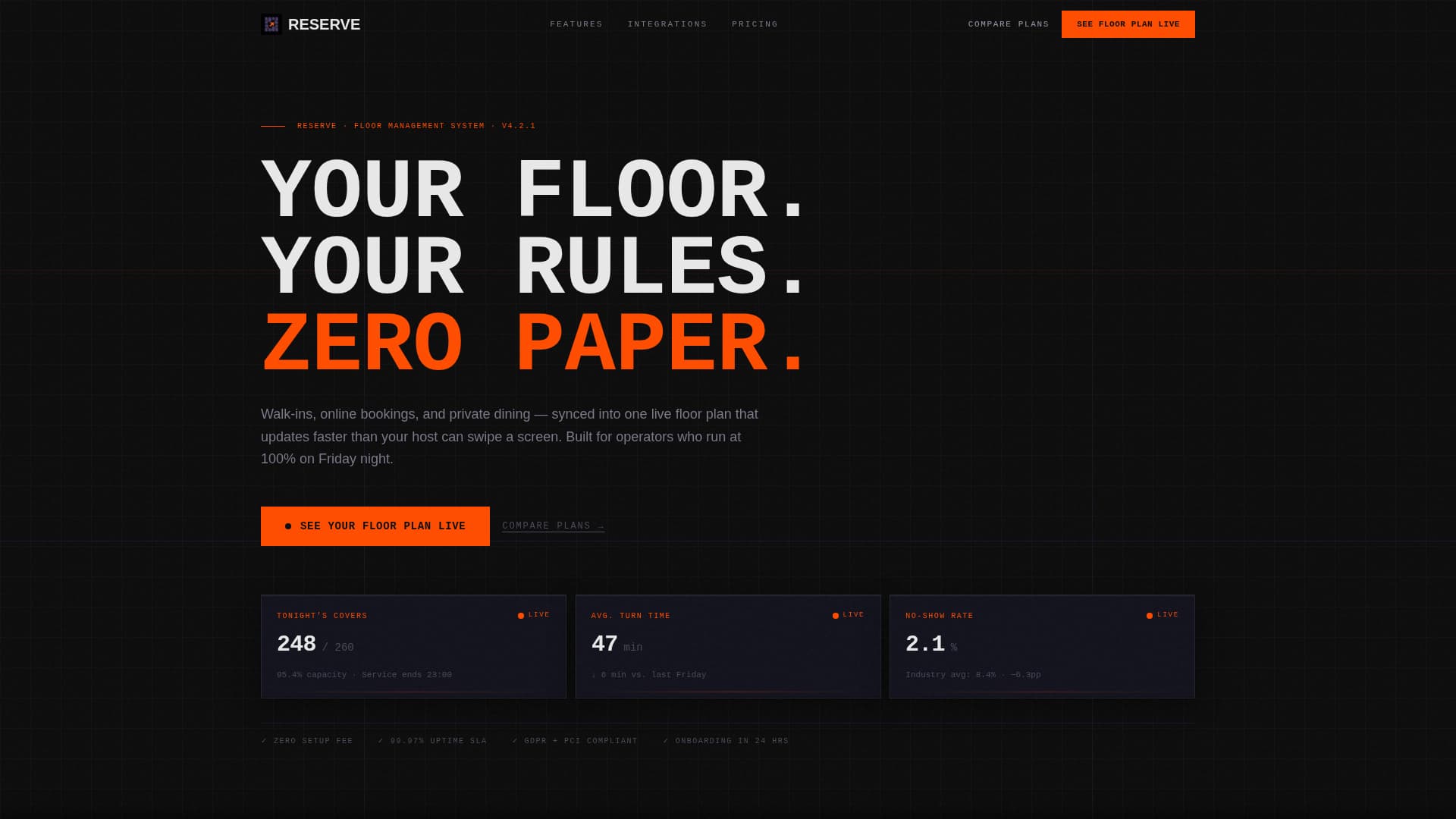
Task: Click the 'YOUR RULES.' headline line
Action: point(533,266)
